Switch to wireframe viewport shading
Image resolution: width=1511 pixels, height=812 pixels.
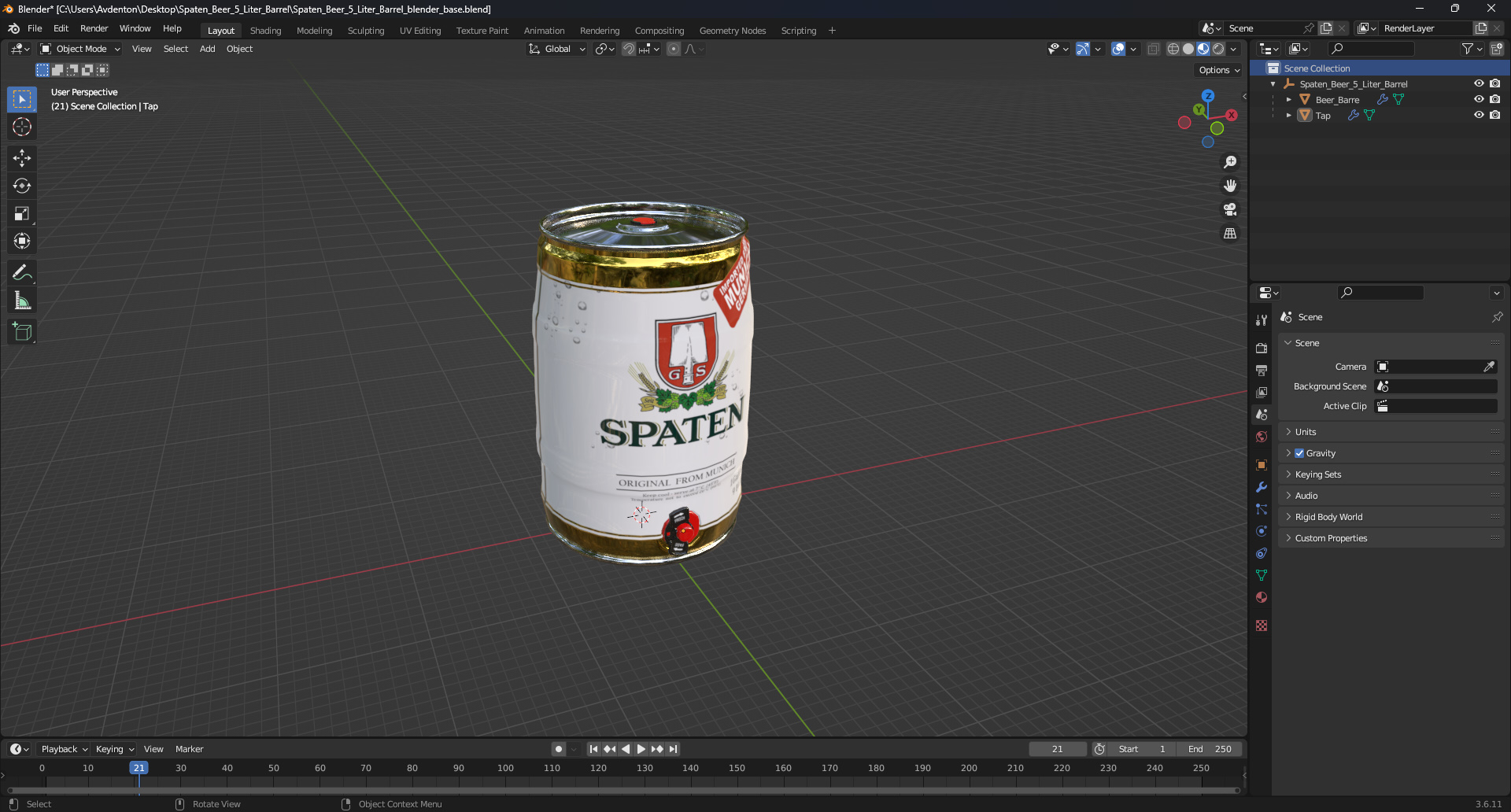[1173, 49]
